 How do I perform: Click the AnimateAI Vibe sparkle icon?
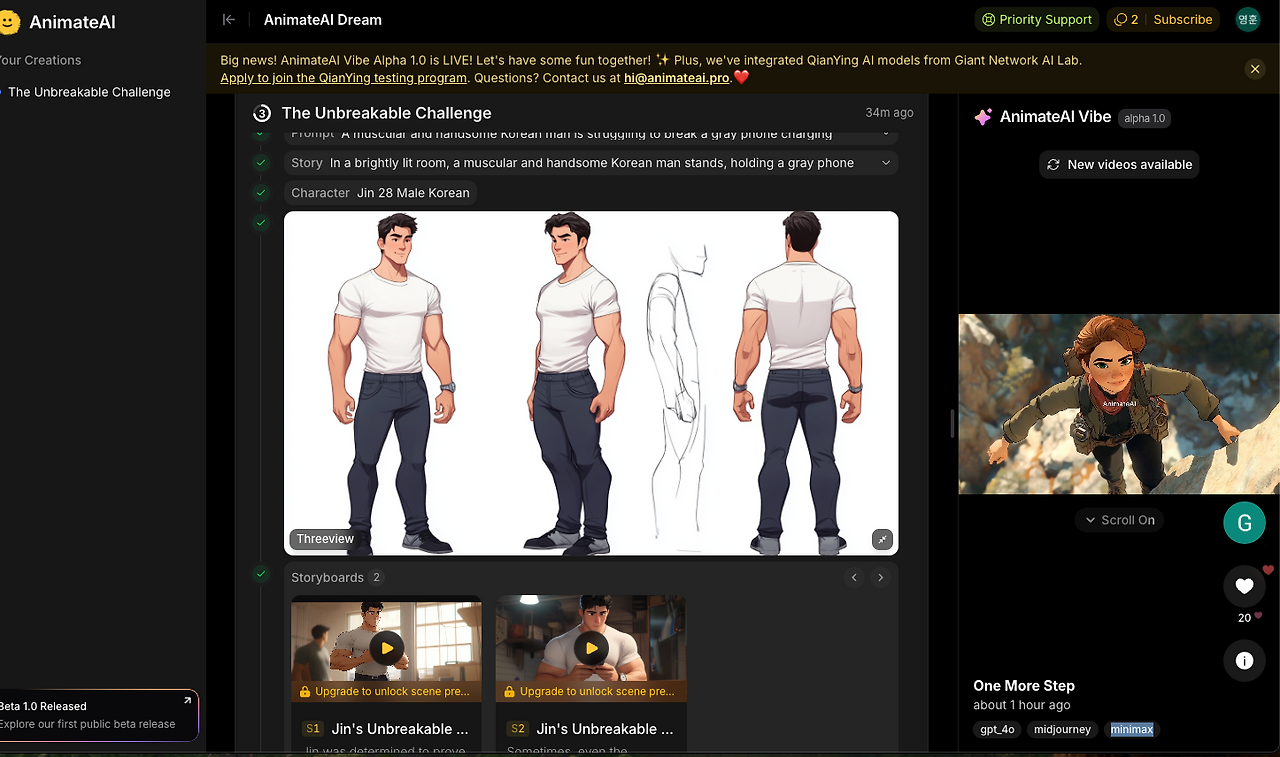[x=984, y=117]
